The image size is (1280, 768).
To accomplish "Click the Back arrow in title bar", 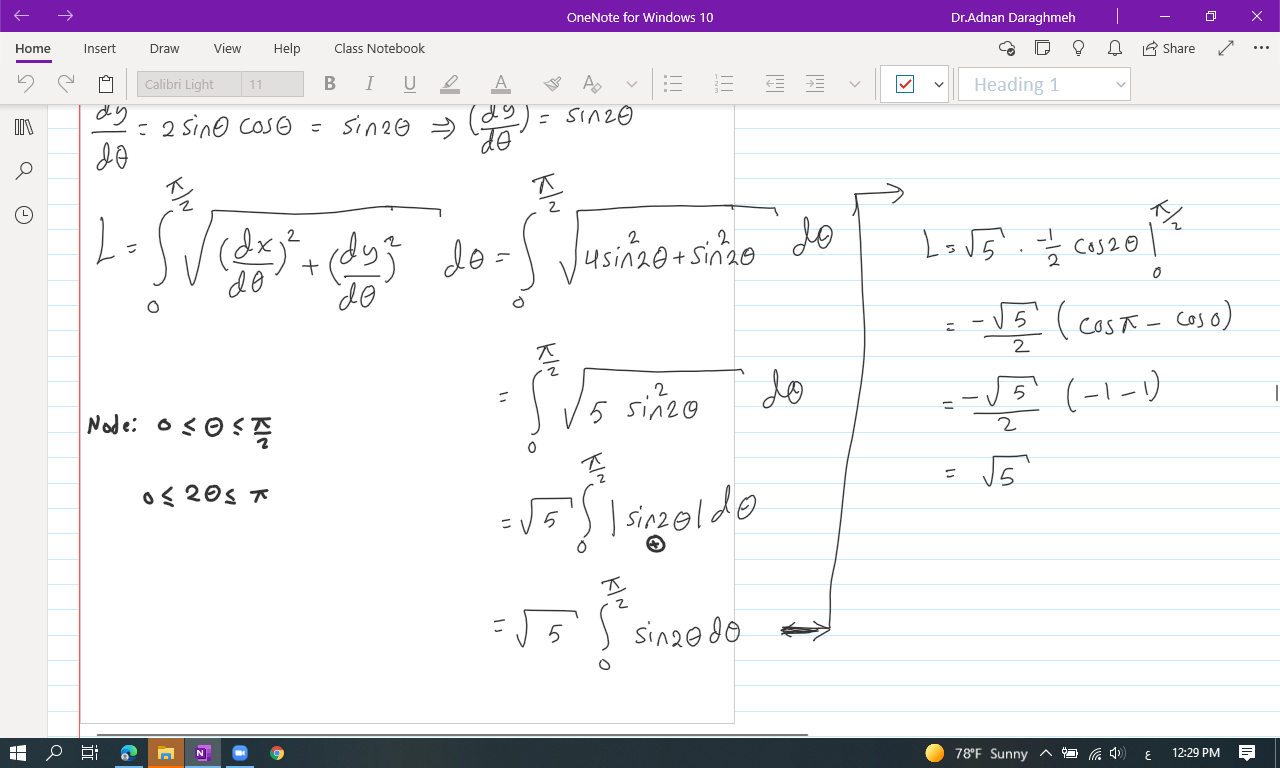I will pyautogui.click(x=21, y=16).
